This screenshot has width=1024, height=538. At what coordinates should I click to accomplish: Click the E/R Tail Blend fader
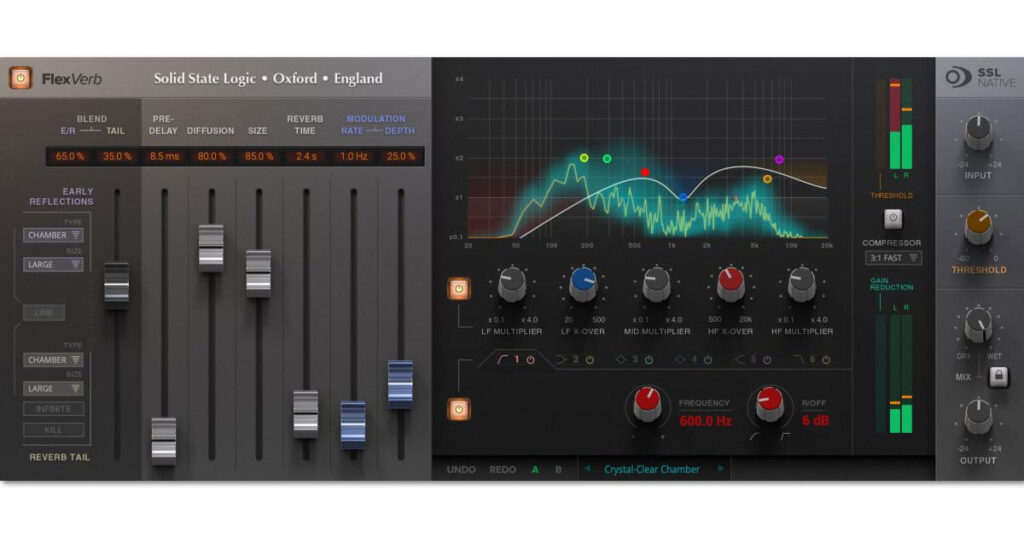[x=117, y=285]
